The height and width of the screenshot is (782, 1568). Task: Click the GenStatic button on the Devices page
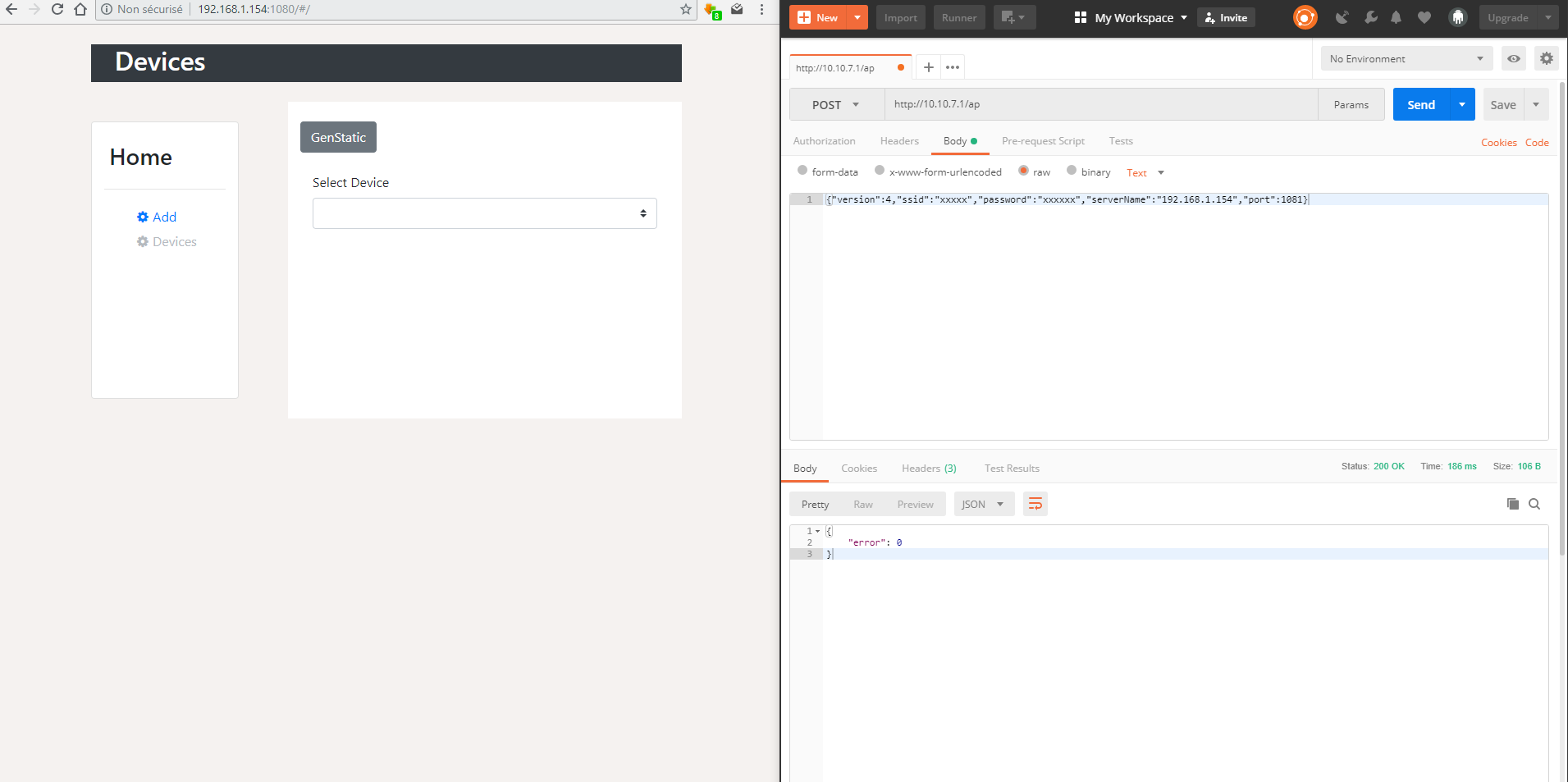[x=338, y=136]
